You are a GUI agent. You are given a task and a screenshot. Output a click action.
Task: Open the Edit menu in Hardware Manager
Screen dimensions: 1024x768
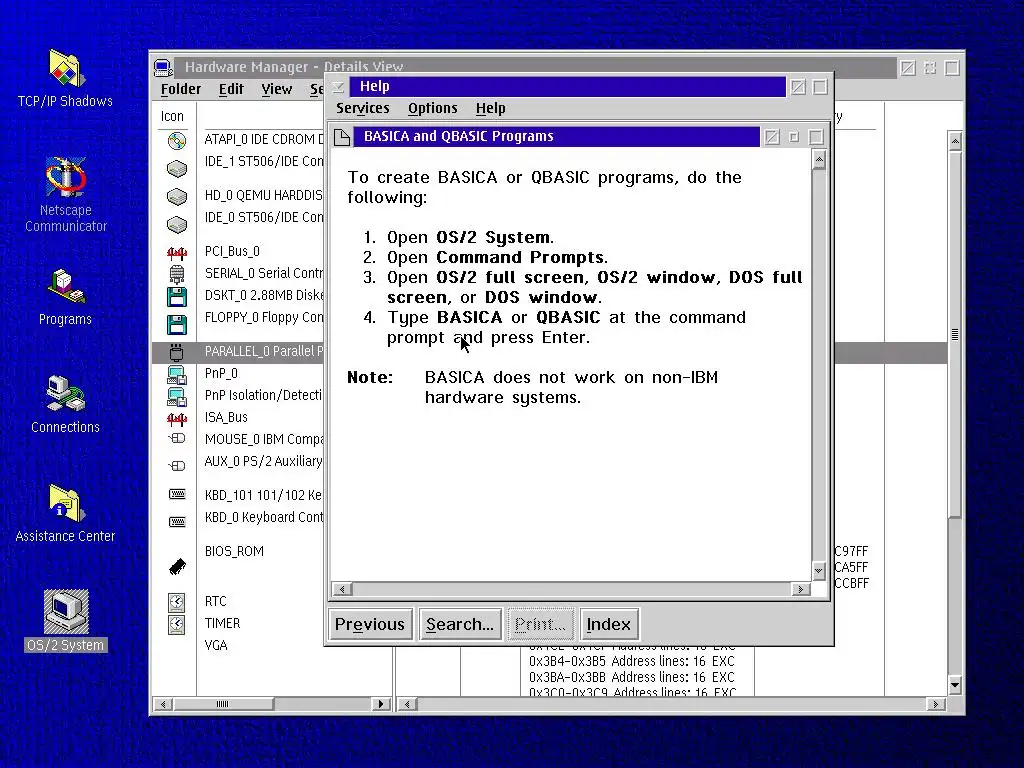(x=231, y=89)
